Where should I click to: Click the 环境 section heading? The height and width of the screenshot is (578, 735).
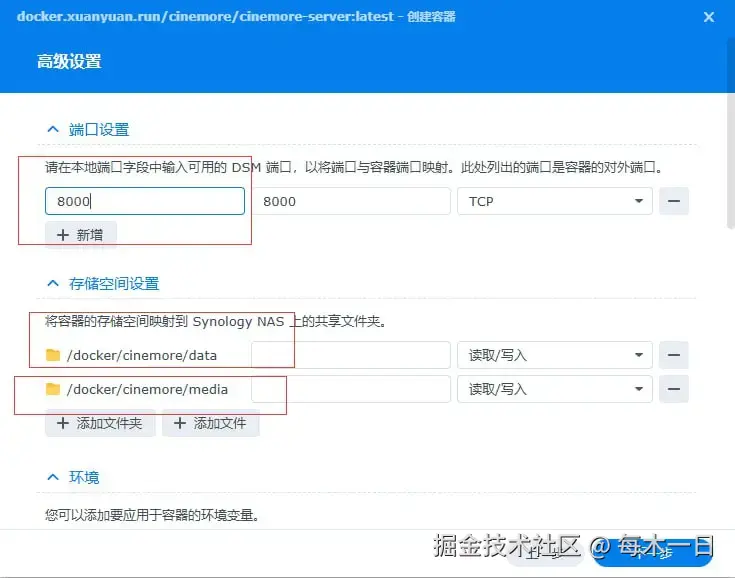84,477
